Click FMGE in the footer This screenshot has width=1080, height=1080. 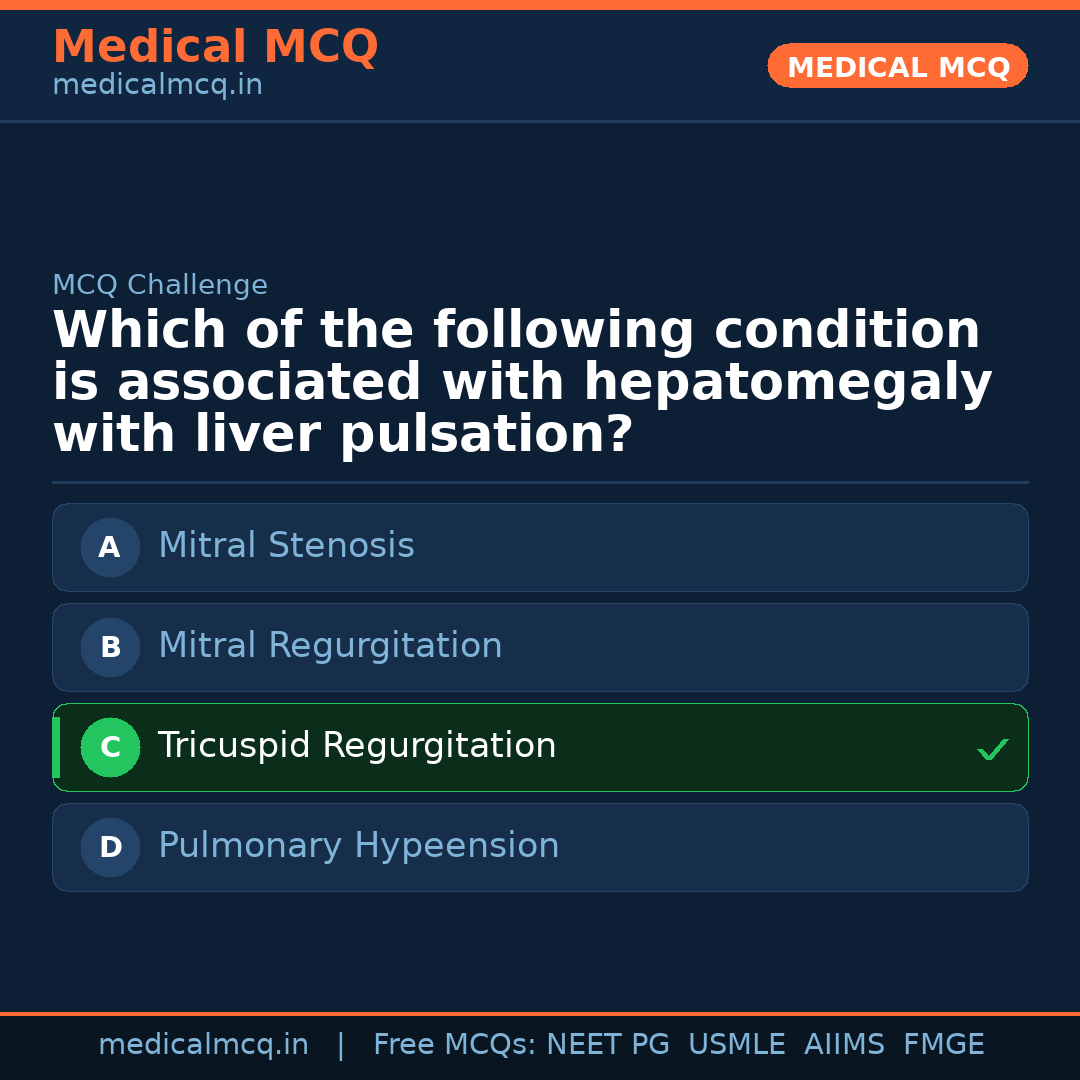coord(943,1045)
